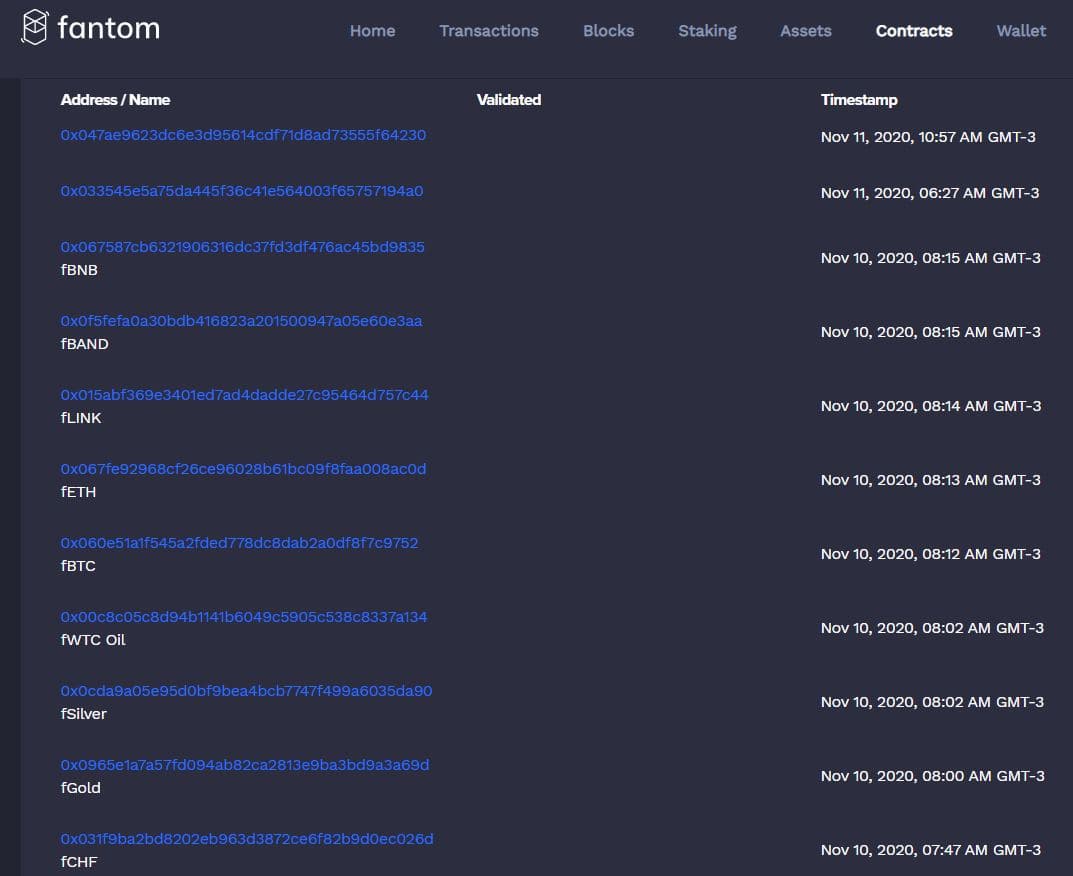Screen dimensions: 1073x876
Task: Open the Home menu item
Action: tap(372, 31)
